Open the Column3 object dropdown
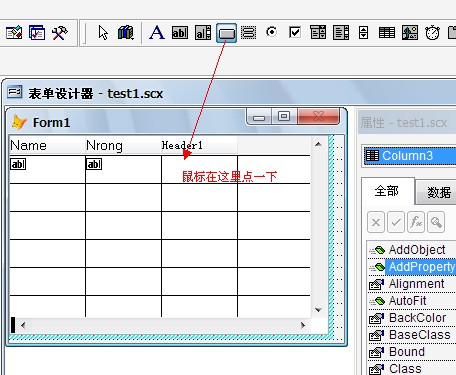This screenshot has width=456, height=375. [410, 156]
